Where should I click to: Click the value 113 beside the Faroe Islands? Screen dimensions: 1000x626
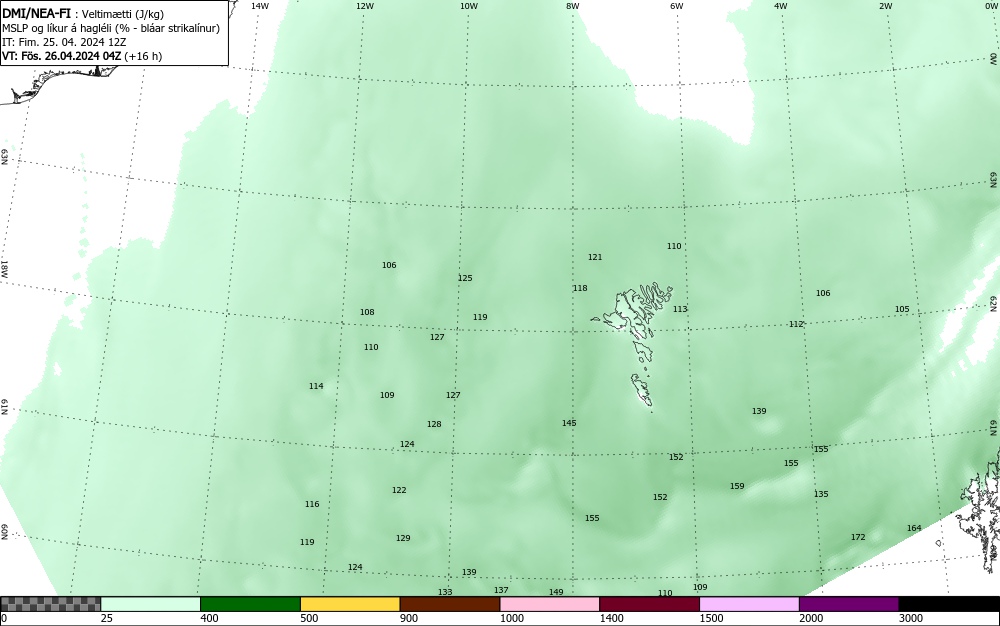tap(680, 309)
